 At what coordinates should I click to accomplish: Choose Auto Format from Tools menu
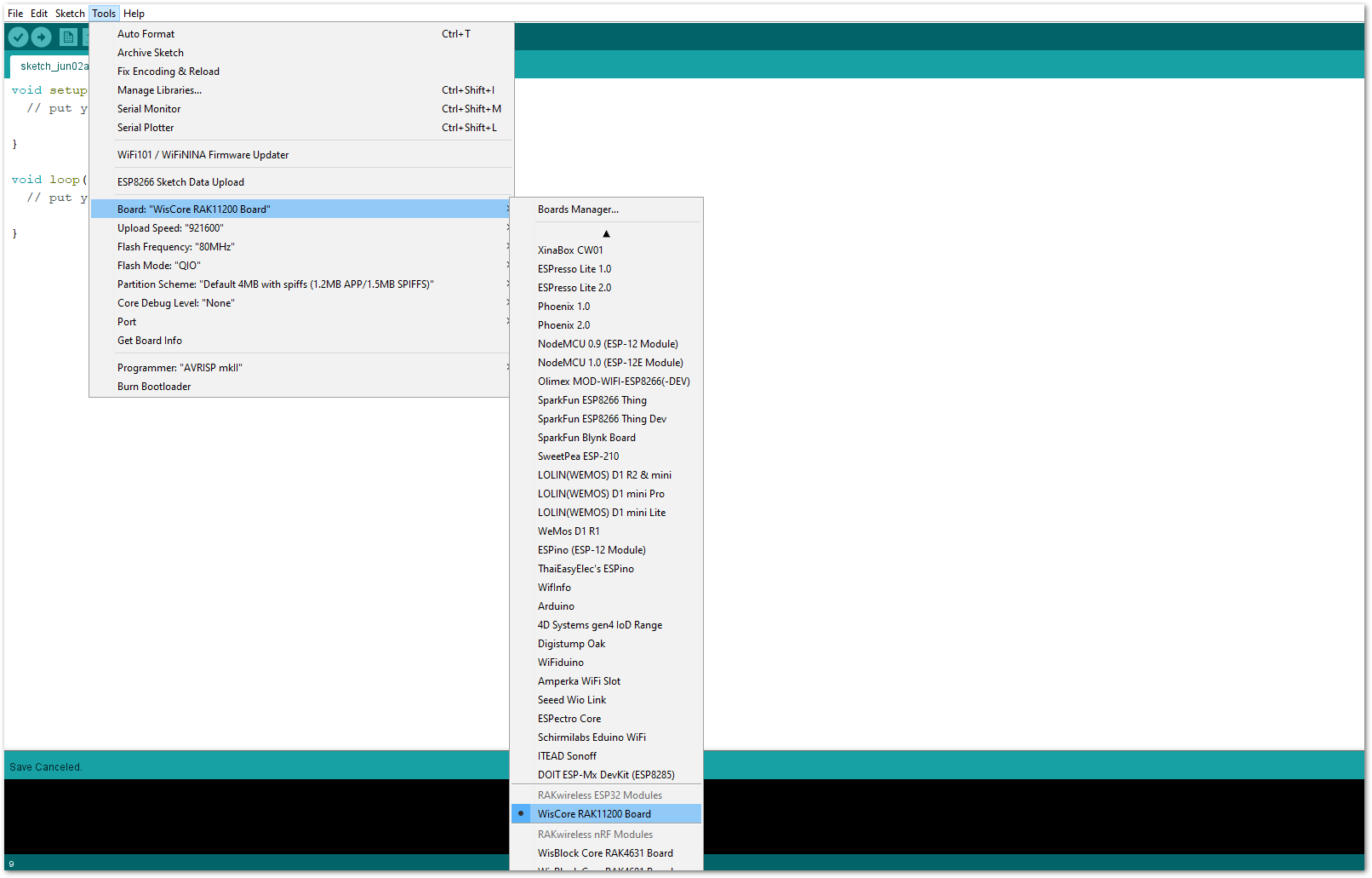point(301,34)
